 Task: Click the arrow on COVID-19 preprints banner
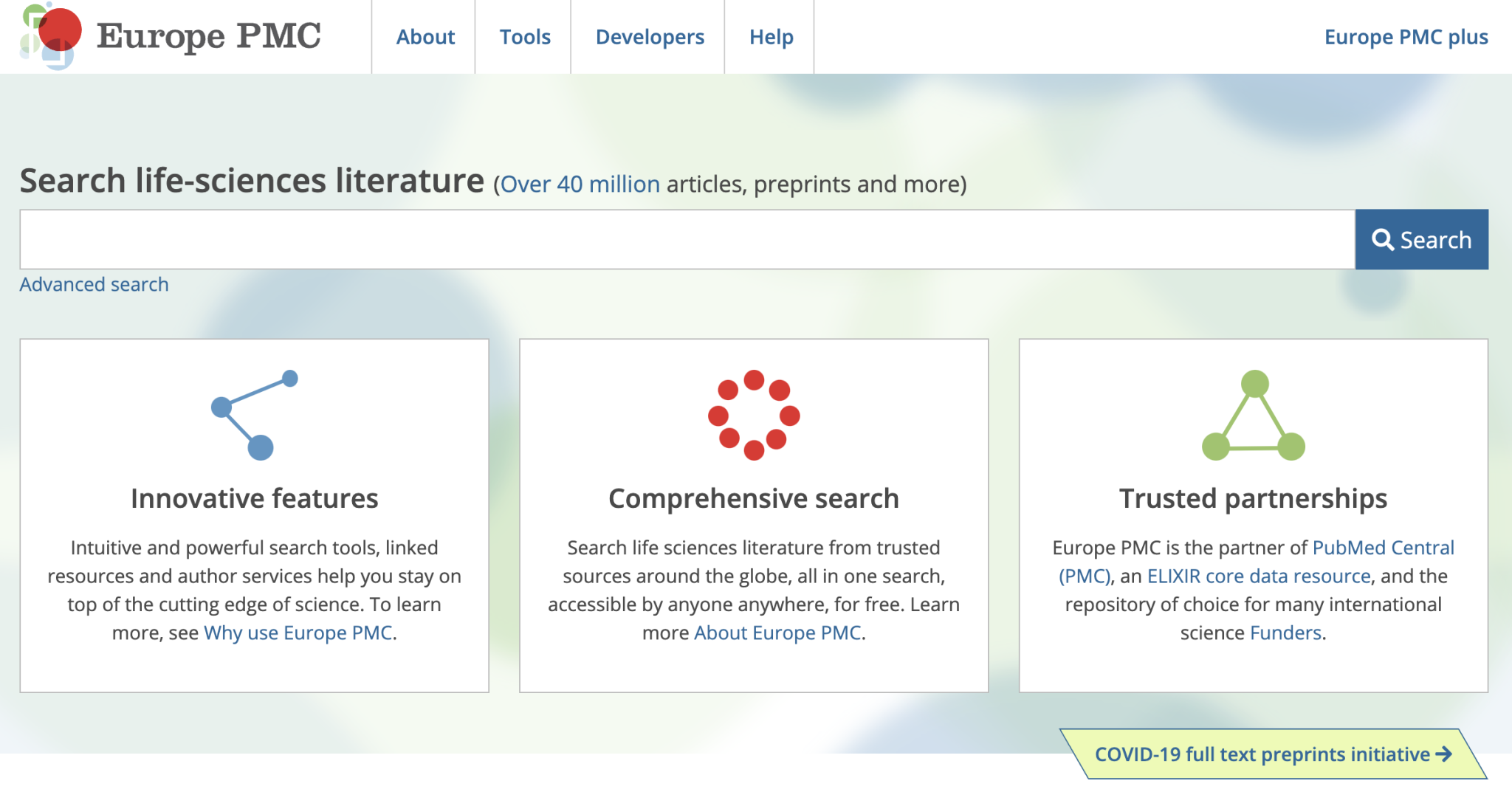click(x=1443, y=754)
